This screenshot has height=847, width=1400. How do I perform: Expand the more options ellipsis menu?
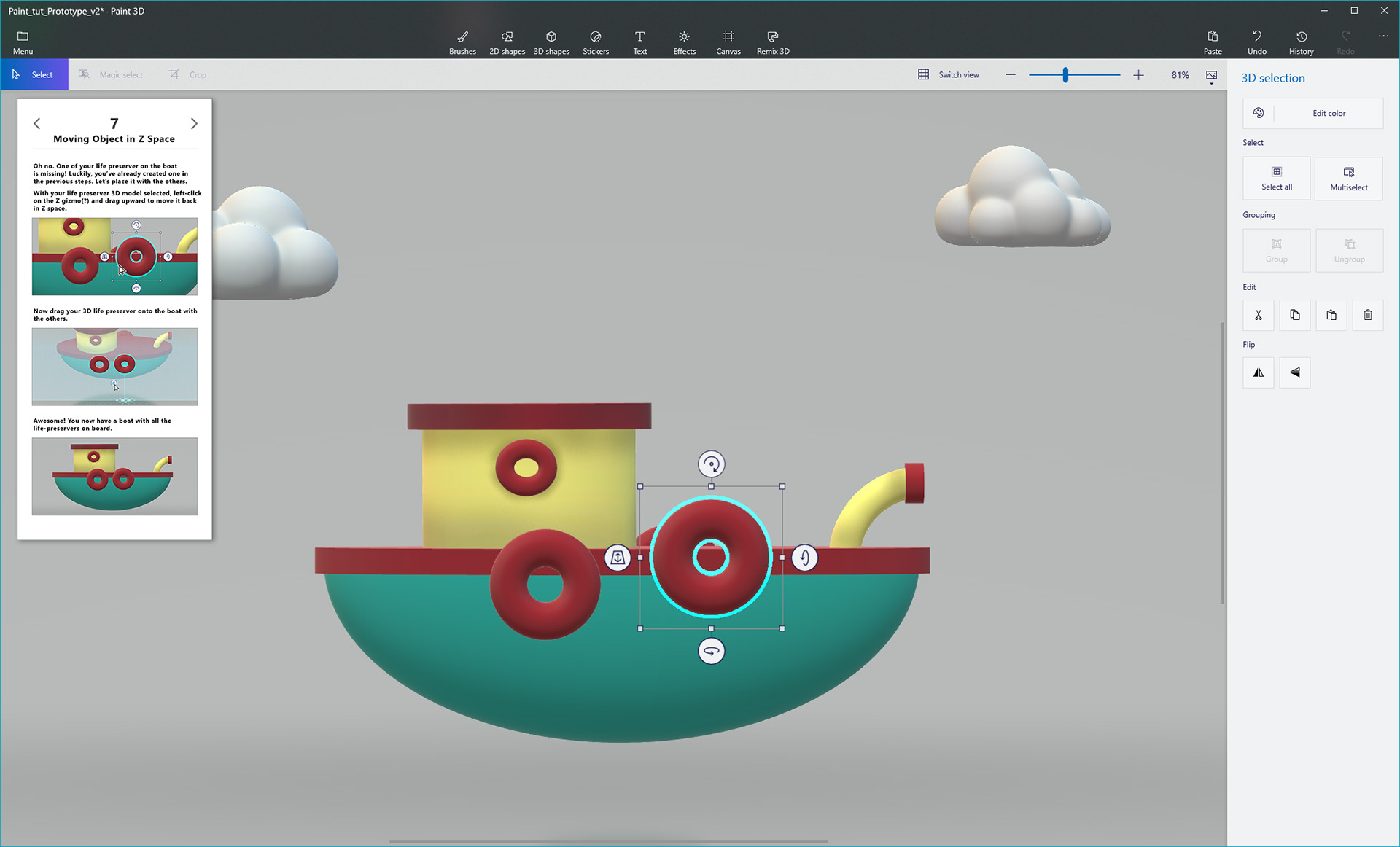[1382, 36]
